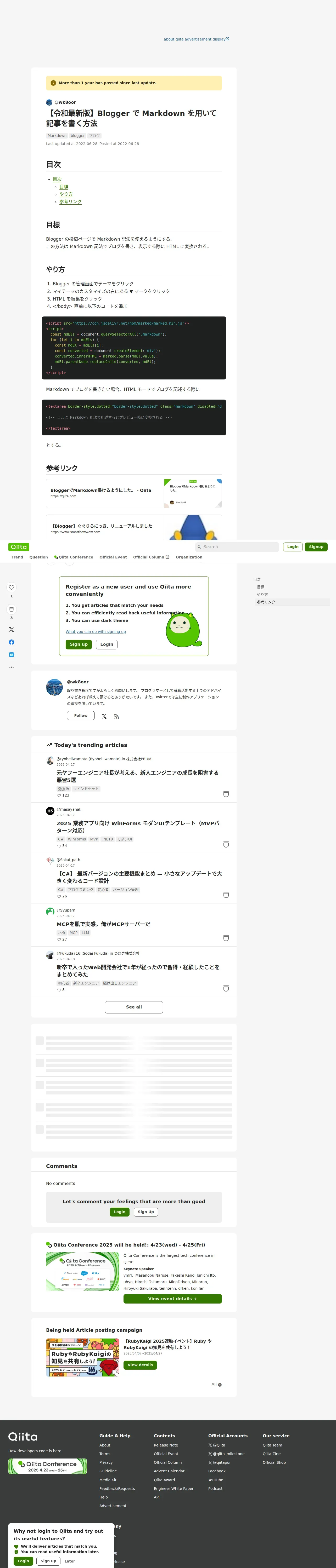Image resolution: width=336 pixels, height=1568 pixels.
Task: Click Sign Up in the Comments section
Action: pos(146,1212)
